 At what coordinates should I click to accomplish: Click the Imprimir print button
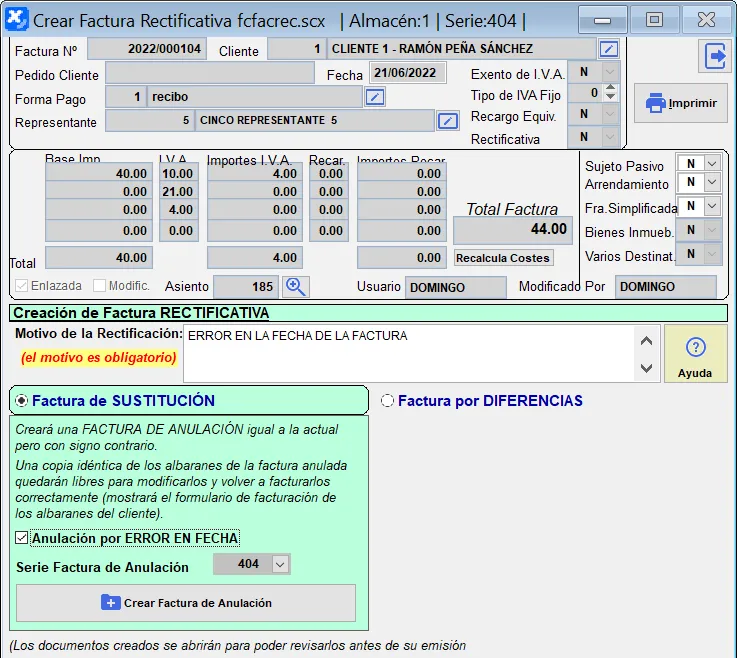(681, 103)
